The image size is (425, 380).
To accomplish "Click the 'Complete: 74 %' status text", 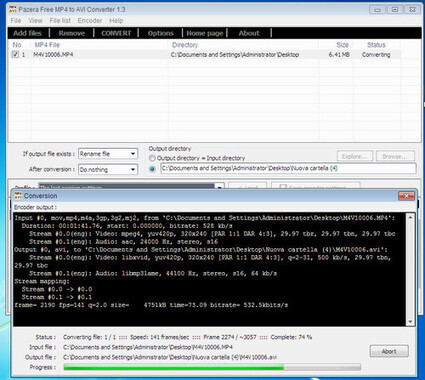I will [x=291, y=337].
